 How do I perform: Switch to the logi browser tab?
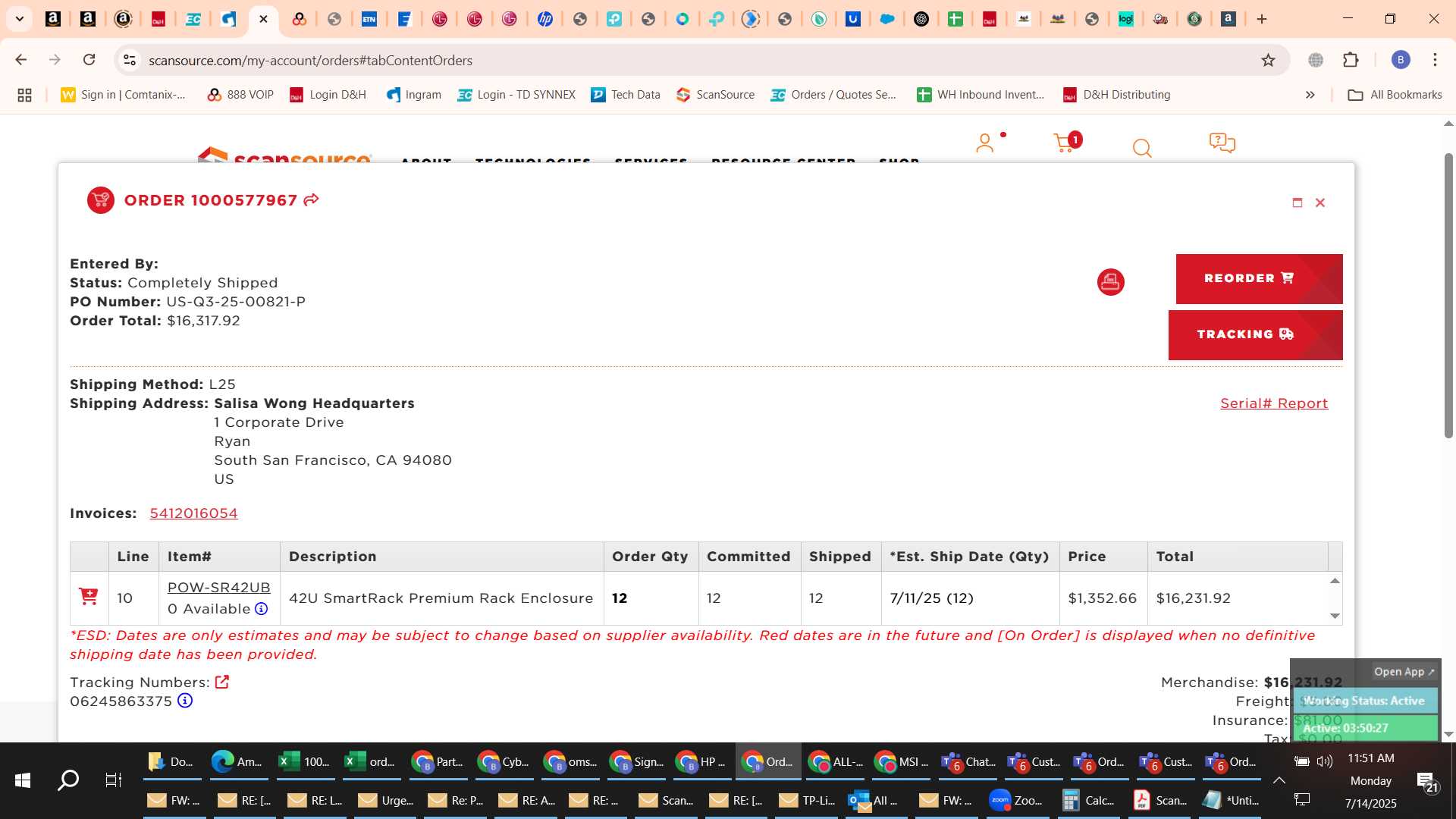tap(1126, 19)
